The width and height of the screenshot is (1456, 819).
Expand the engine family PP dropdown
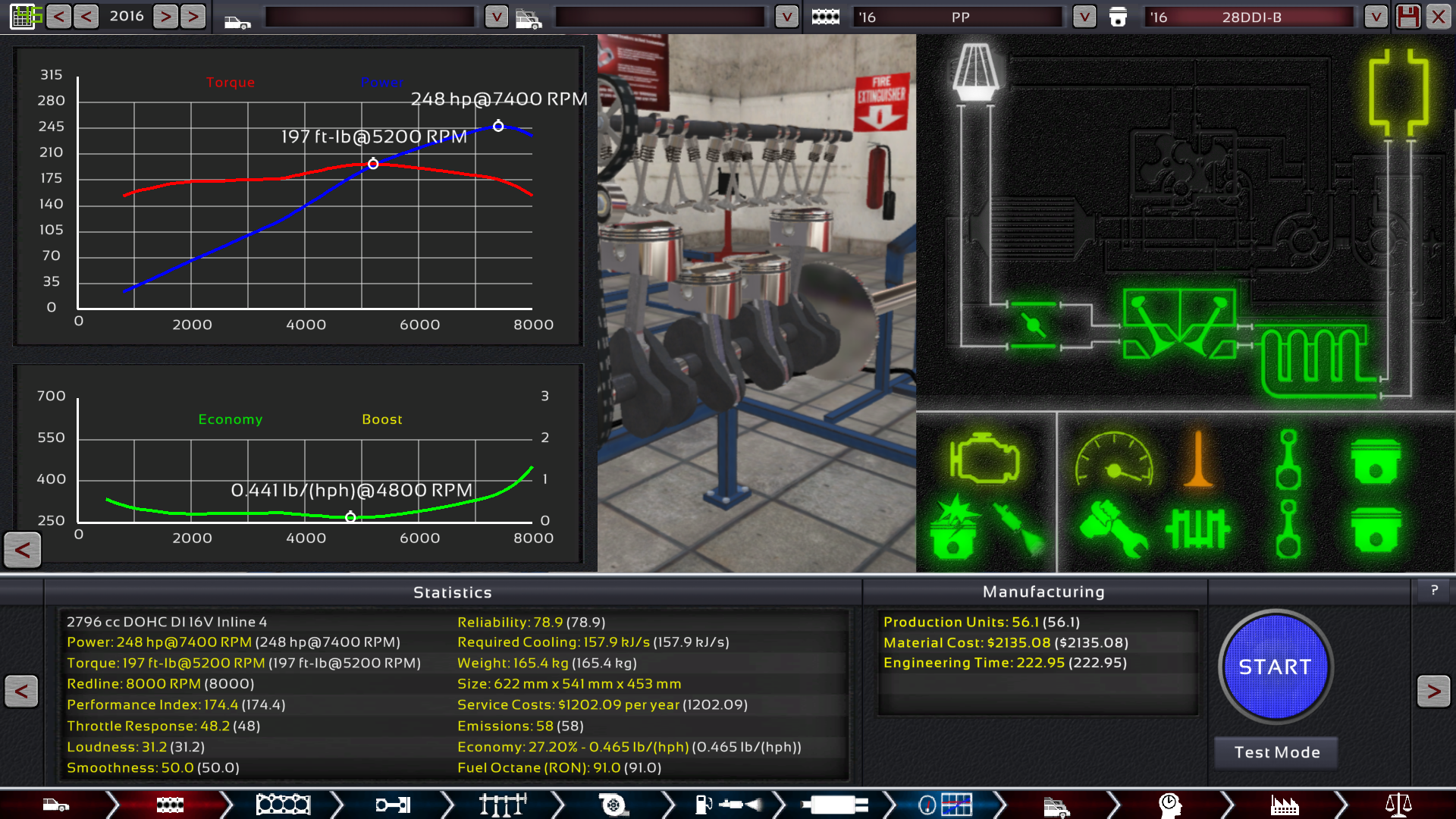coord(1084,17)
